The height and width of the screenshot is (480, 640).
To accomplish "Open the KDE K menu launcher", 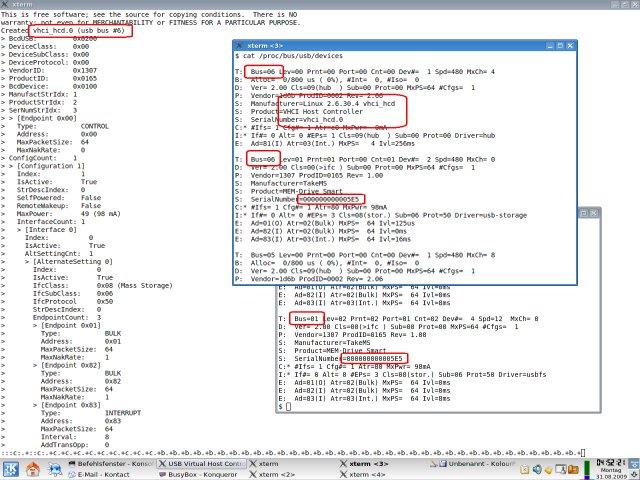I will click(x=10, y=465).
